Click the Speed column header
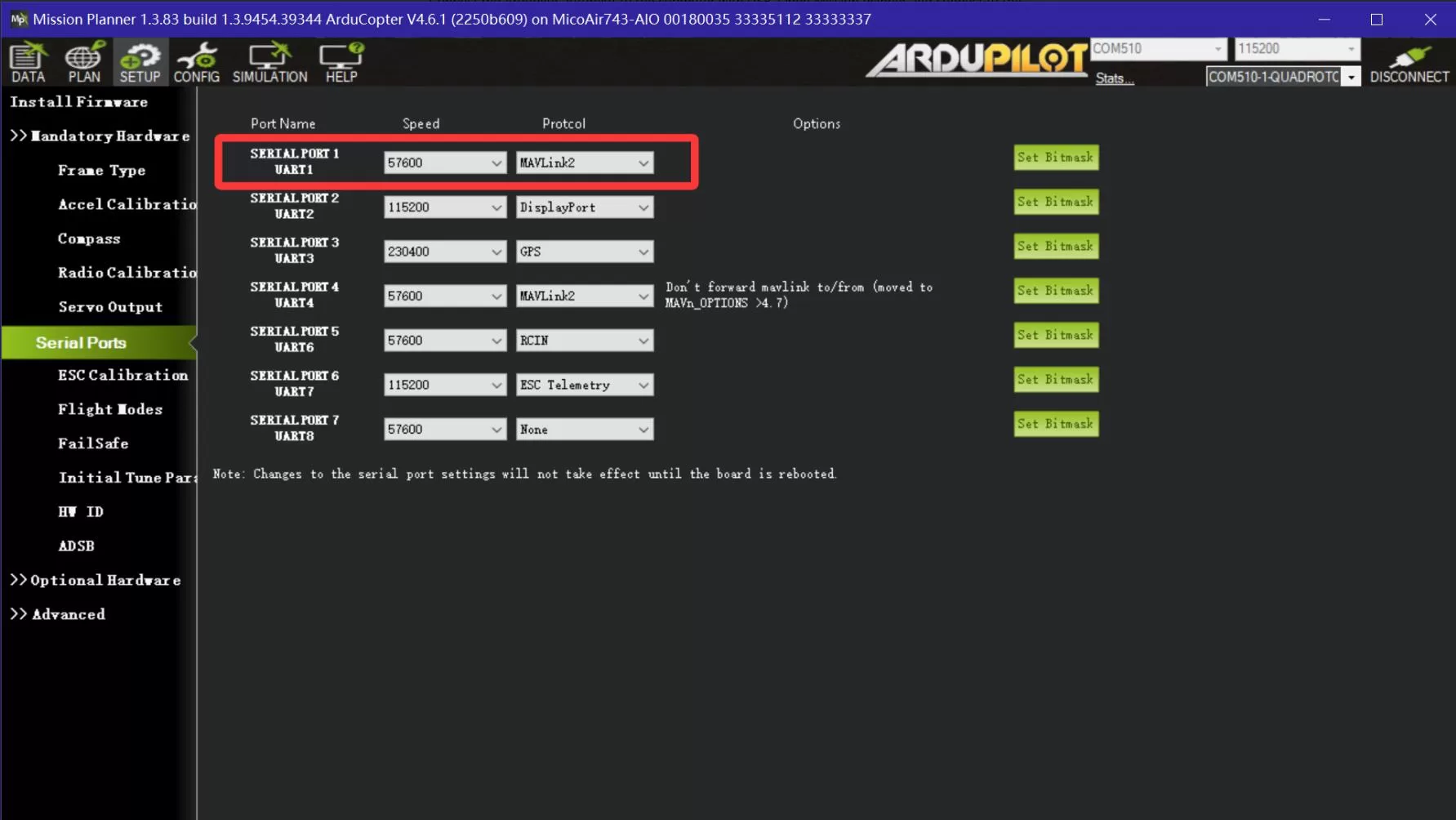 421,124
